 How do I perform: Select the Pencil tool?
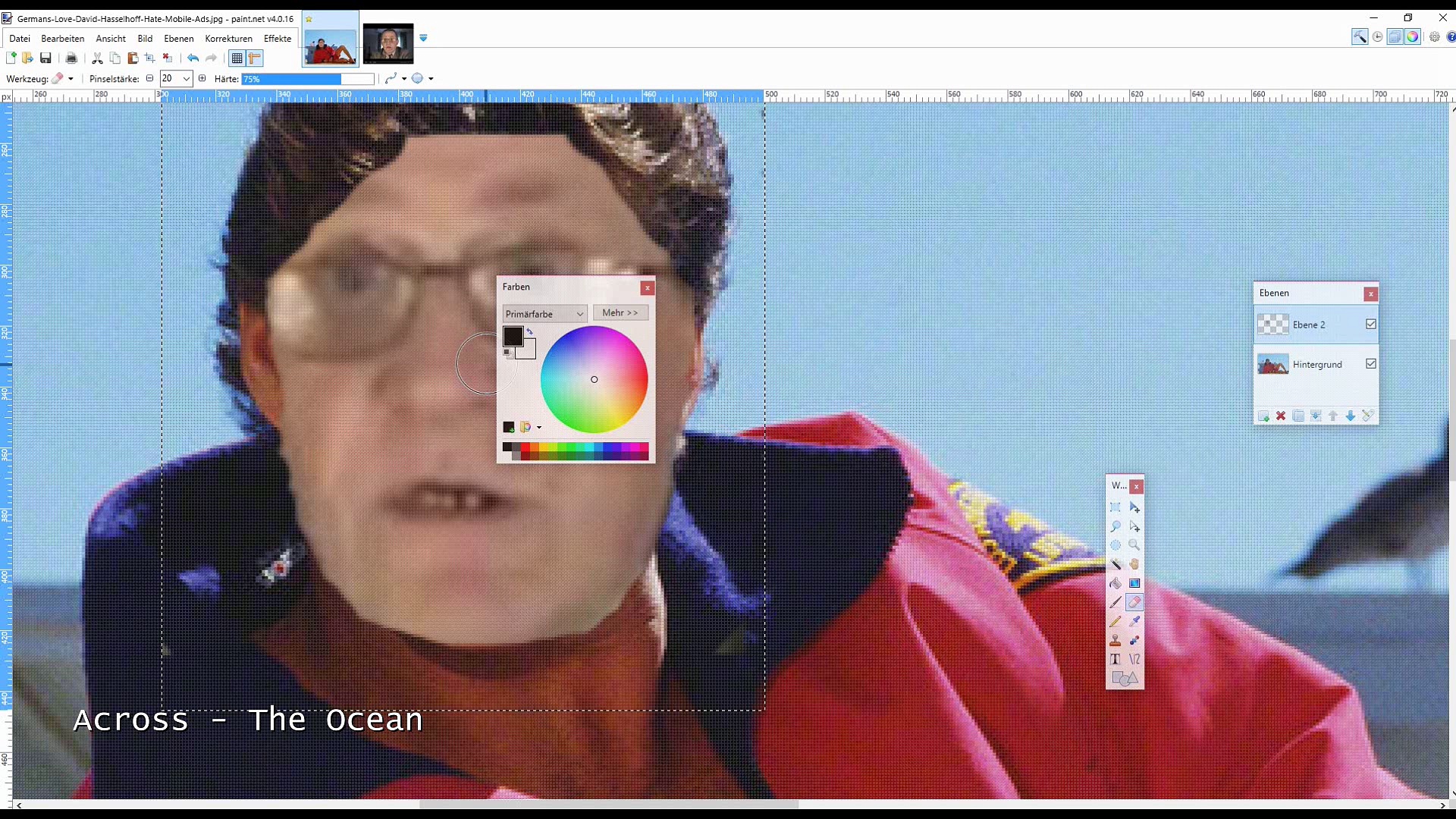coord(1116,621)
